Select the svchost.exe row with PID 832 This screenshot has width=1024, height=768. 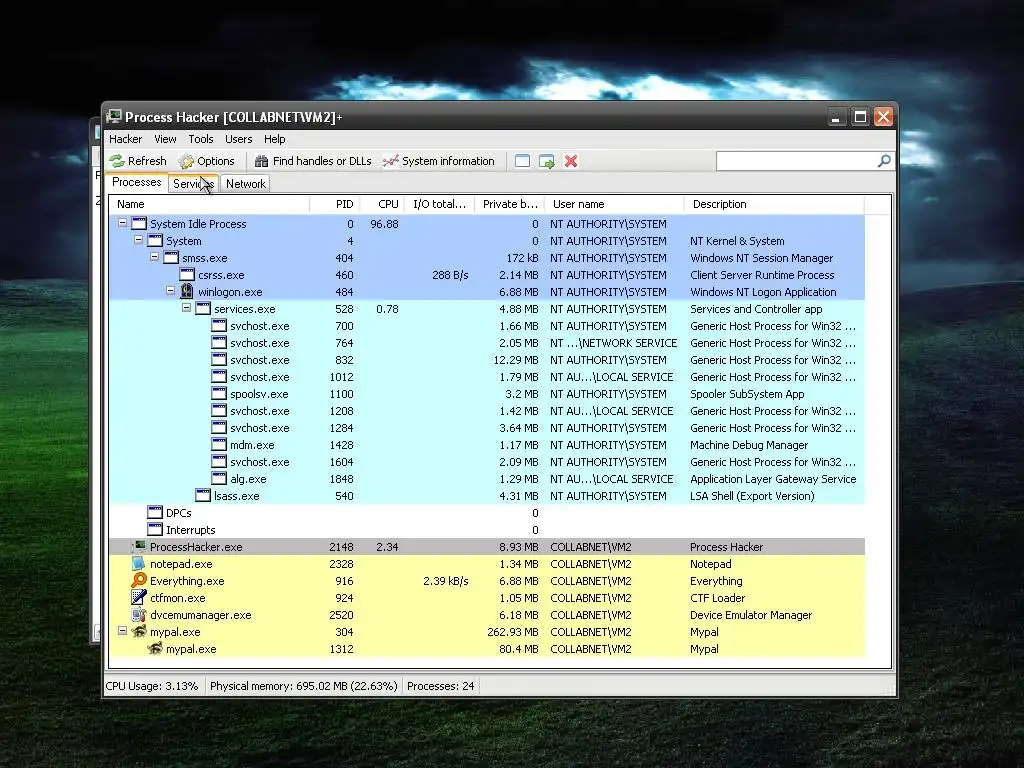(x=487, y=360)
